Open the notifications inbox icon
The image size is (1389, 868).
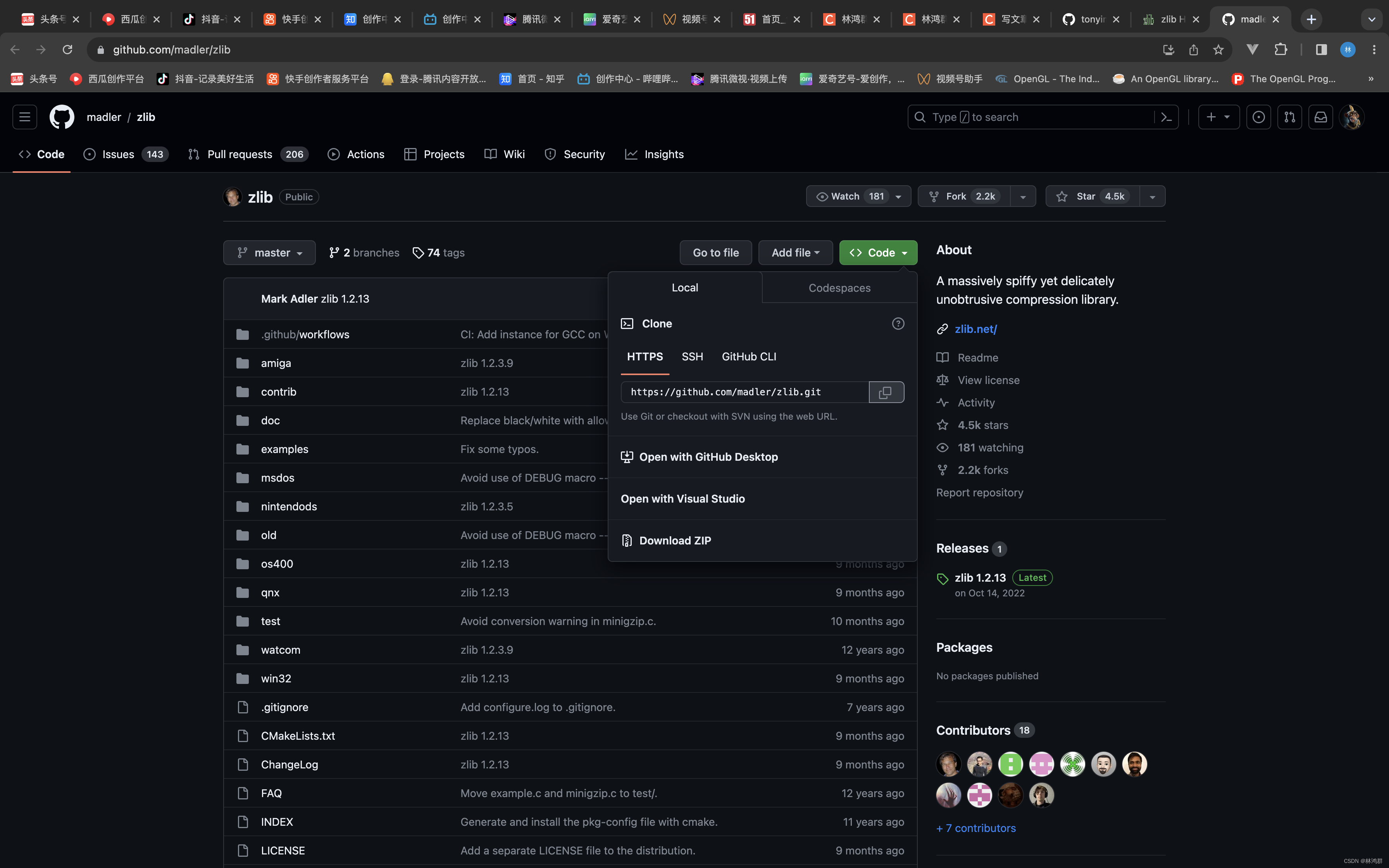click(x=1321, y=117)
